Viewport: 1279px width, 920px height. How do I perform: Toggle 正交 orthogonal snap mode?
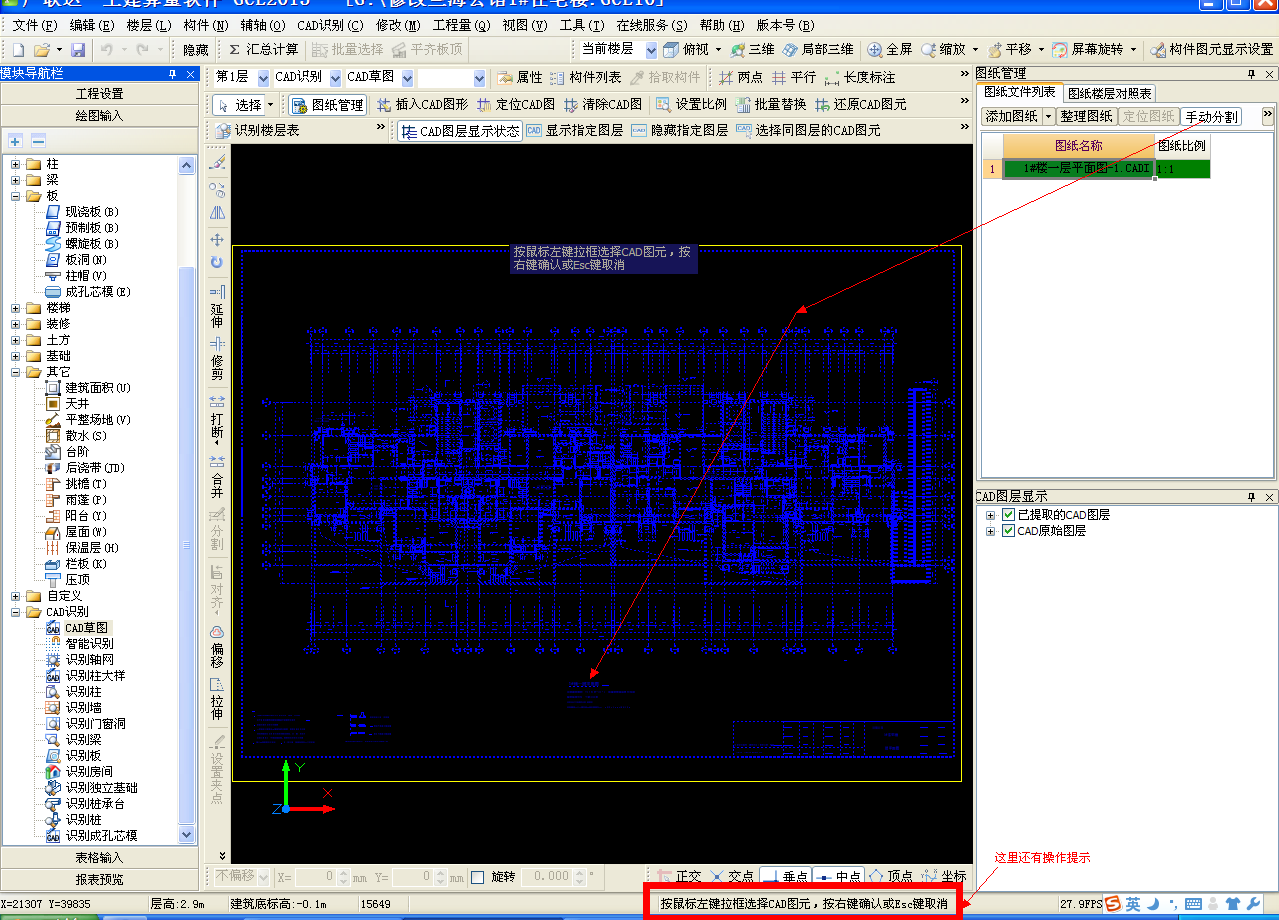point(677,877)
